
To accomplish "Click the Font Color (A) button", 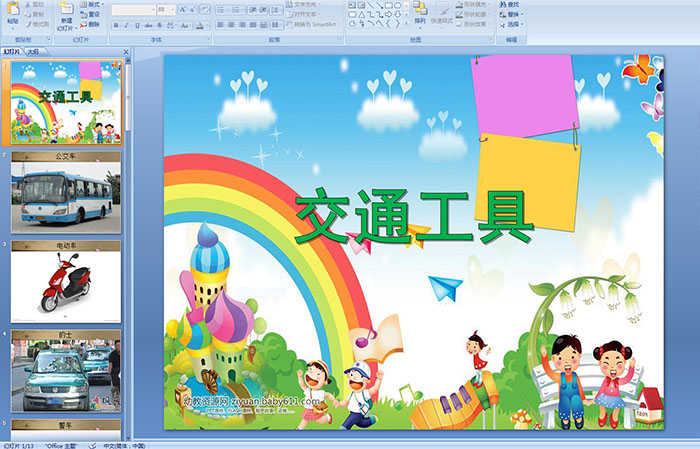I will click(x=200, y=25).
